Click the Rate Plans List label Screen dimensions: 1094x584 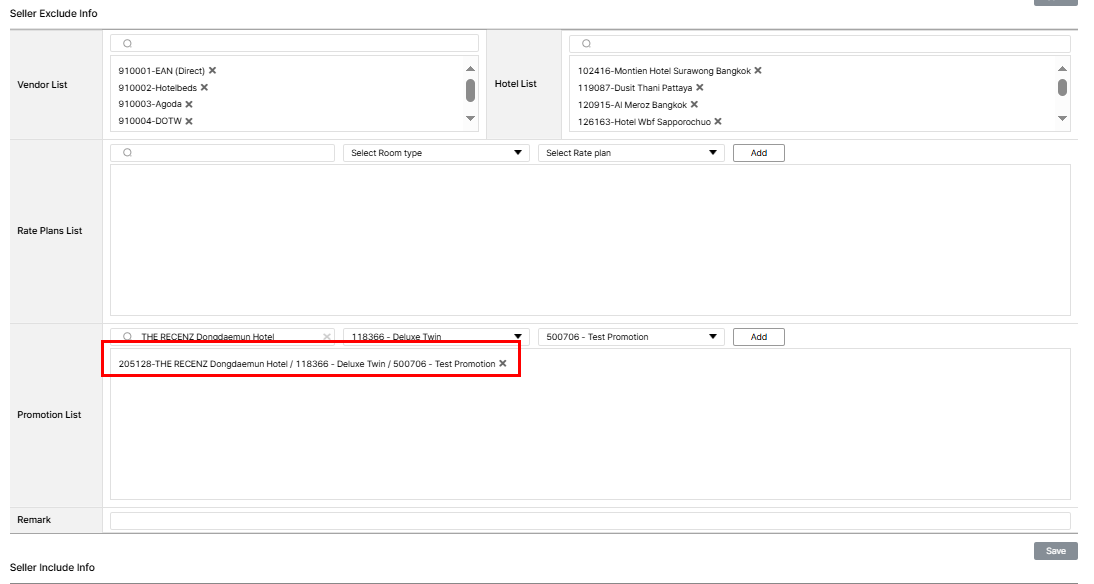(50, 230)
